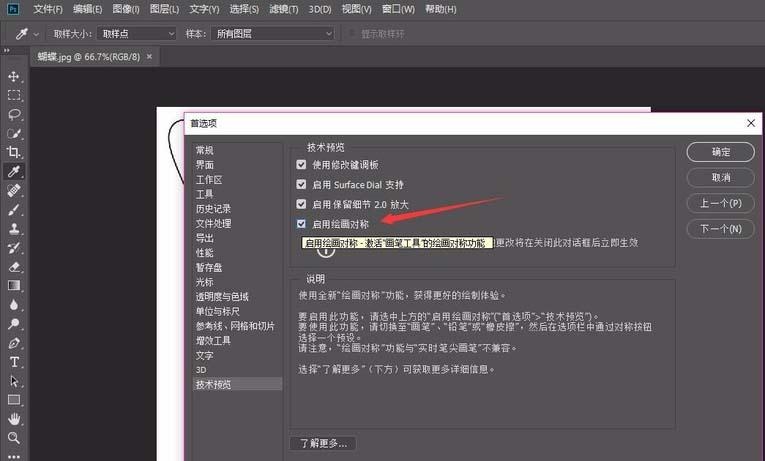The image size is (765, 461).
Task: Confirm preferences with 确定 button
Action: [x=721, y=152]
